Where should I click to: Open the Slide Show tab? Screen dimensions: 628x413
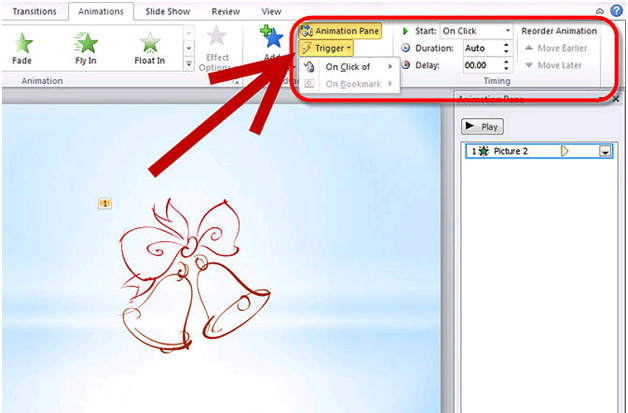[x=166, y=12]
